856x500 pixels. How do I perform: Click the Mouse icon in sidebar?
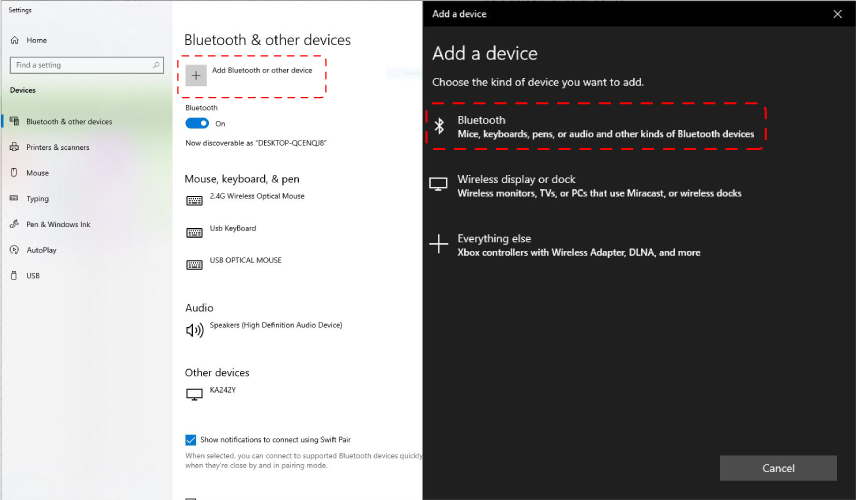(x=15, y=172)
